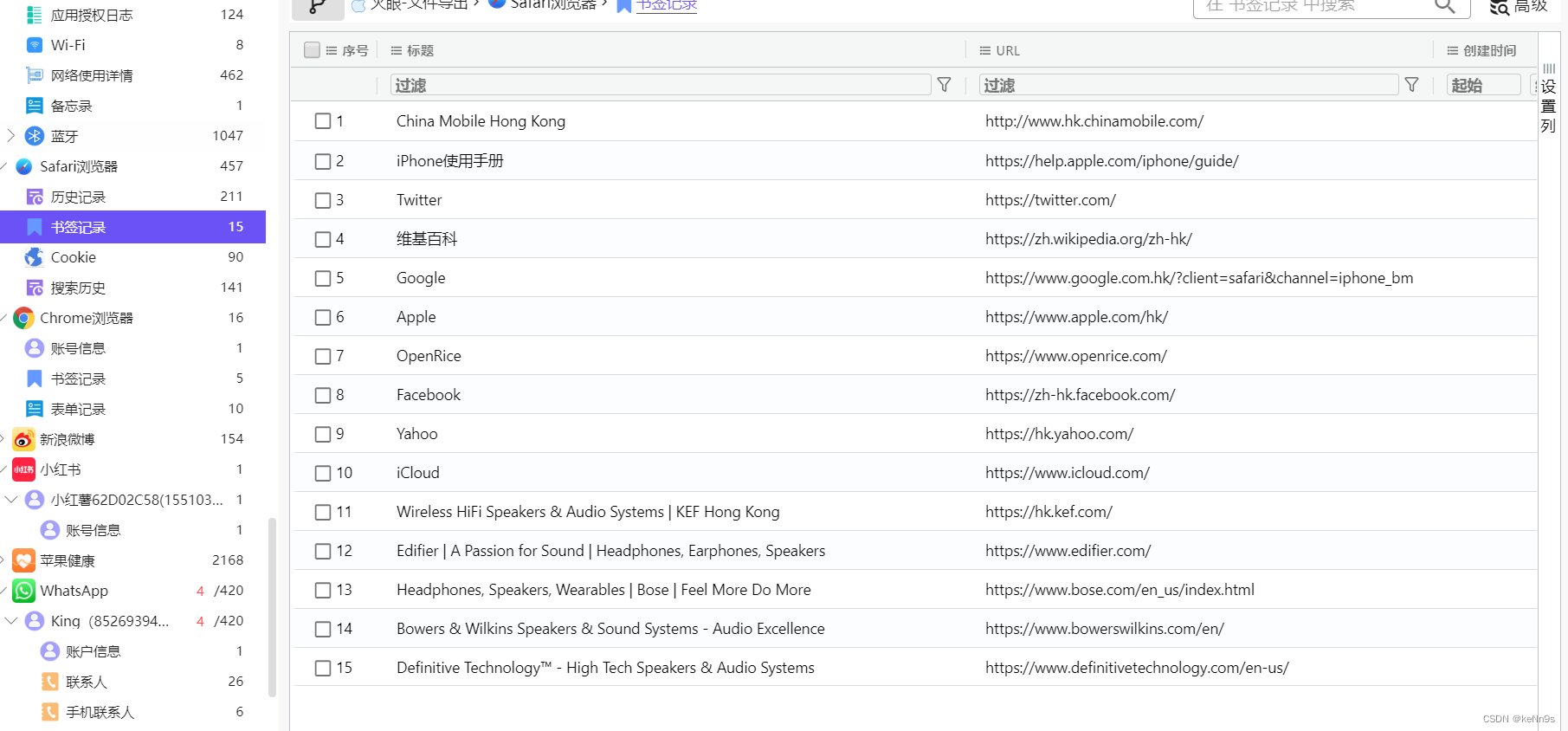Click the branch icon button at top left
Screen dimensions: 1568x731
click(x=318, y=8)
